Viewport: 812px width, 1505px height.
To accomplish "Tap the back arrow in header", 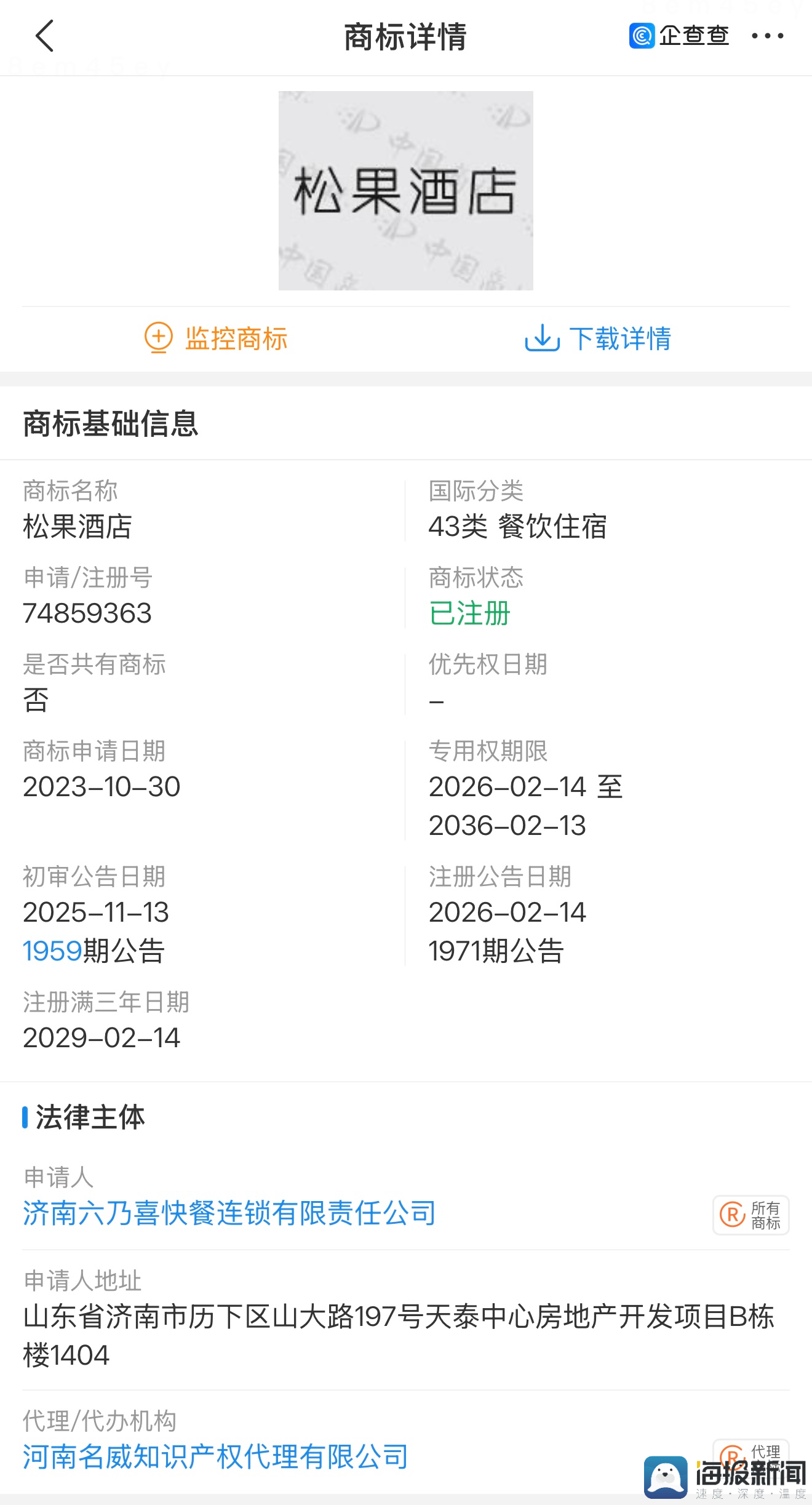I will (45, 36).
